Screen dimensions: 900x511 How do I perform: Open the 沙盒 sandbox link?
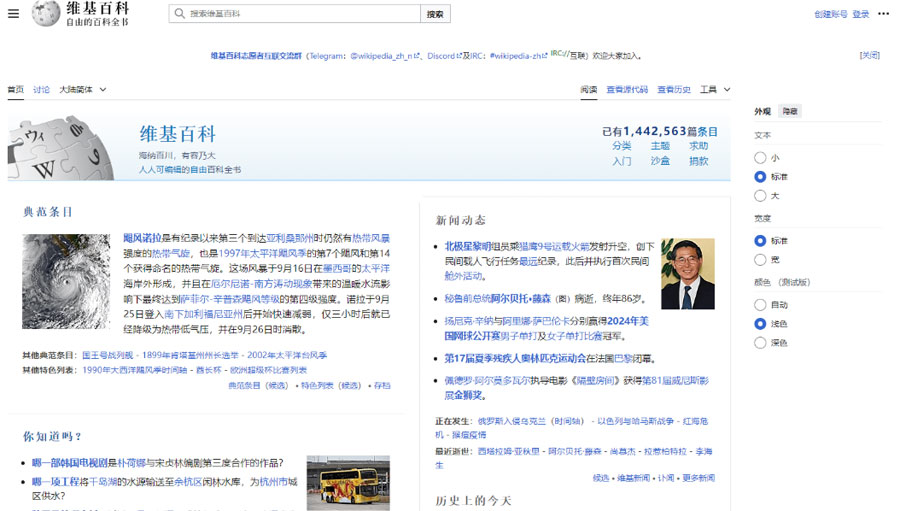(x=660, y=161)
